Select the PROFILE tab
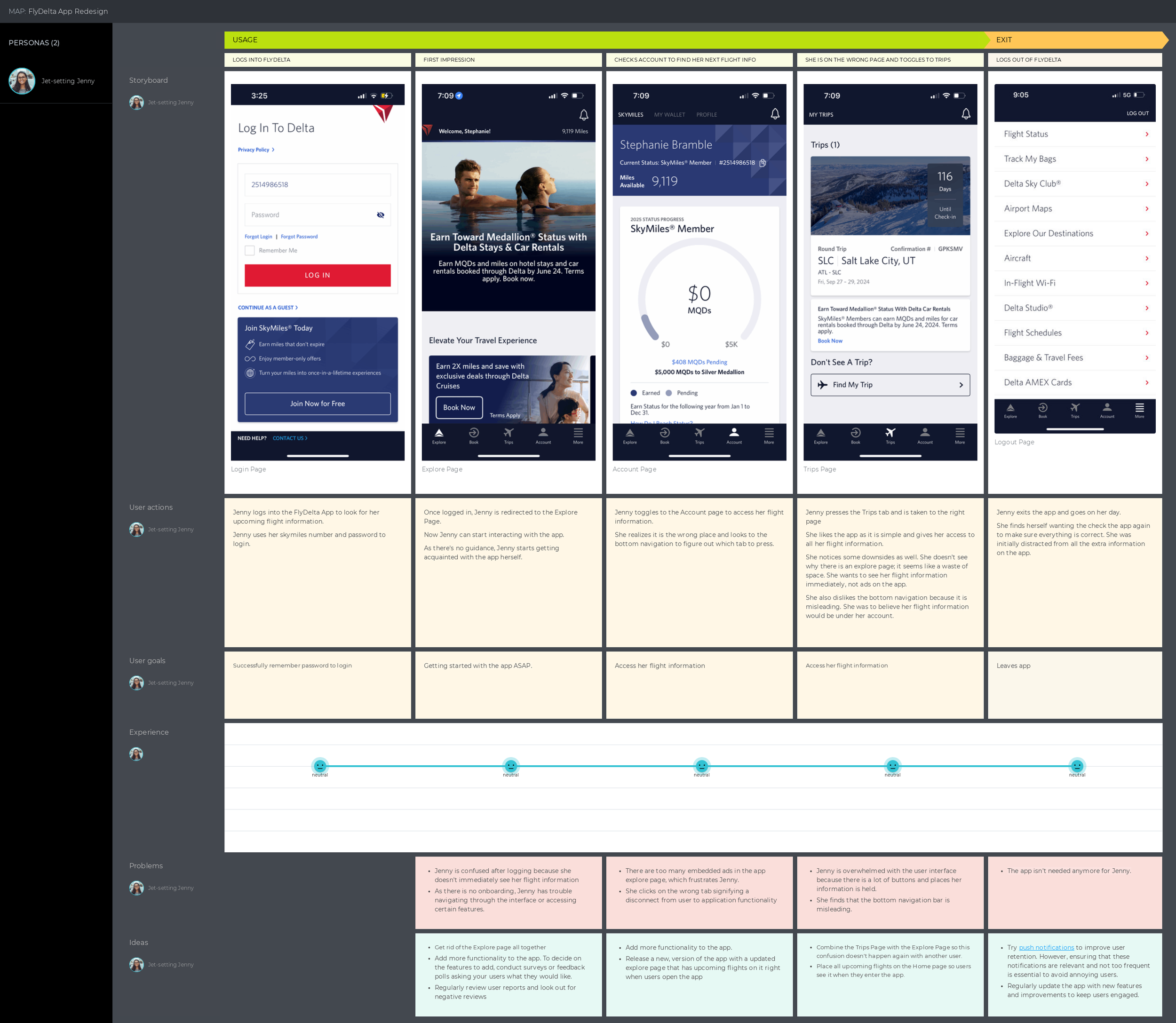The image size is (1176, 1023). coord(706,115)
